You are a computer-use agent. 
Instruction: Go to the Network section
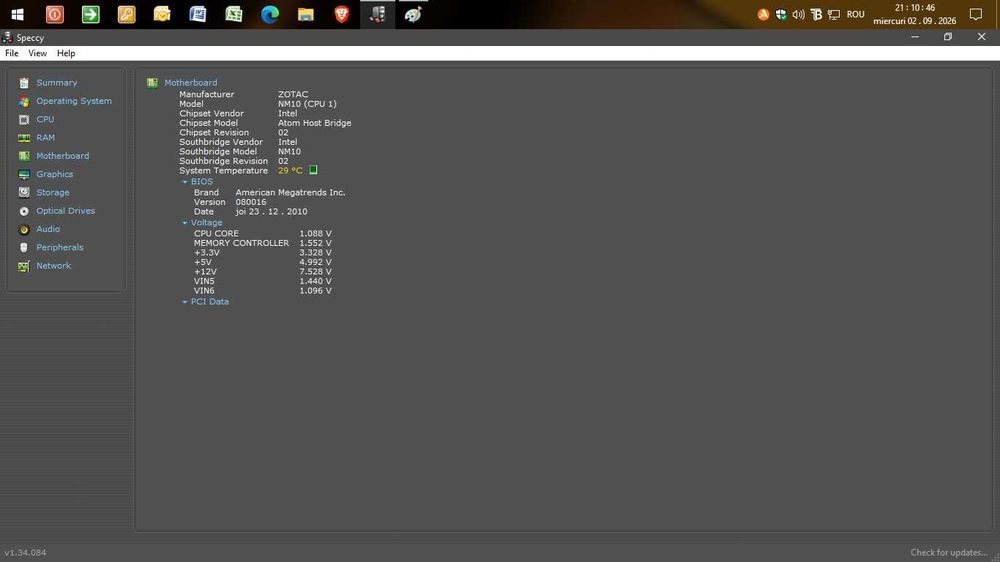click(53, 266)
